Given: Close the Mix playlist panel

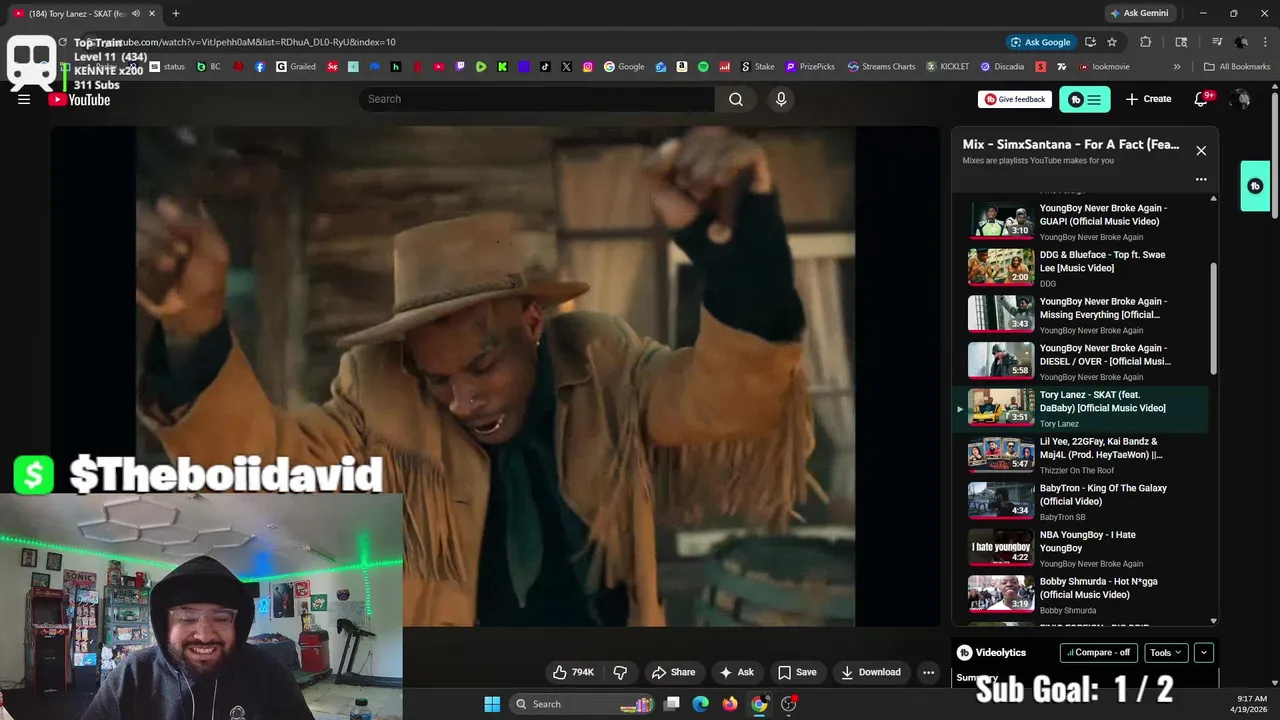Looking at the screenshot, I should click(1201, 150).
